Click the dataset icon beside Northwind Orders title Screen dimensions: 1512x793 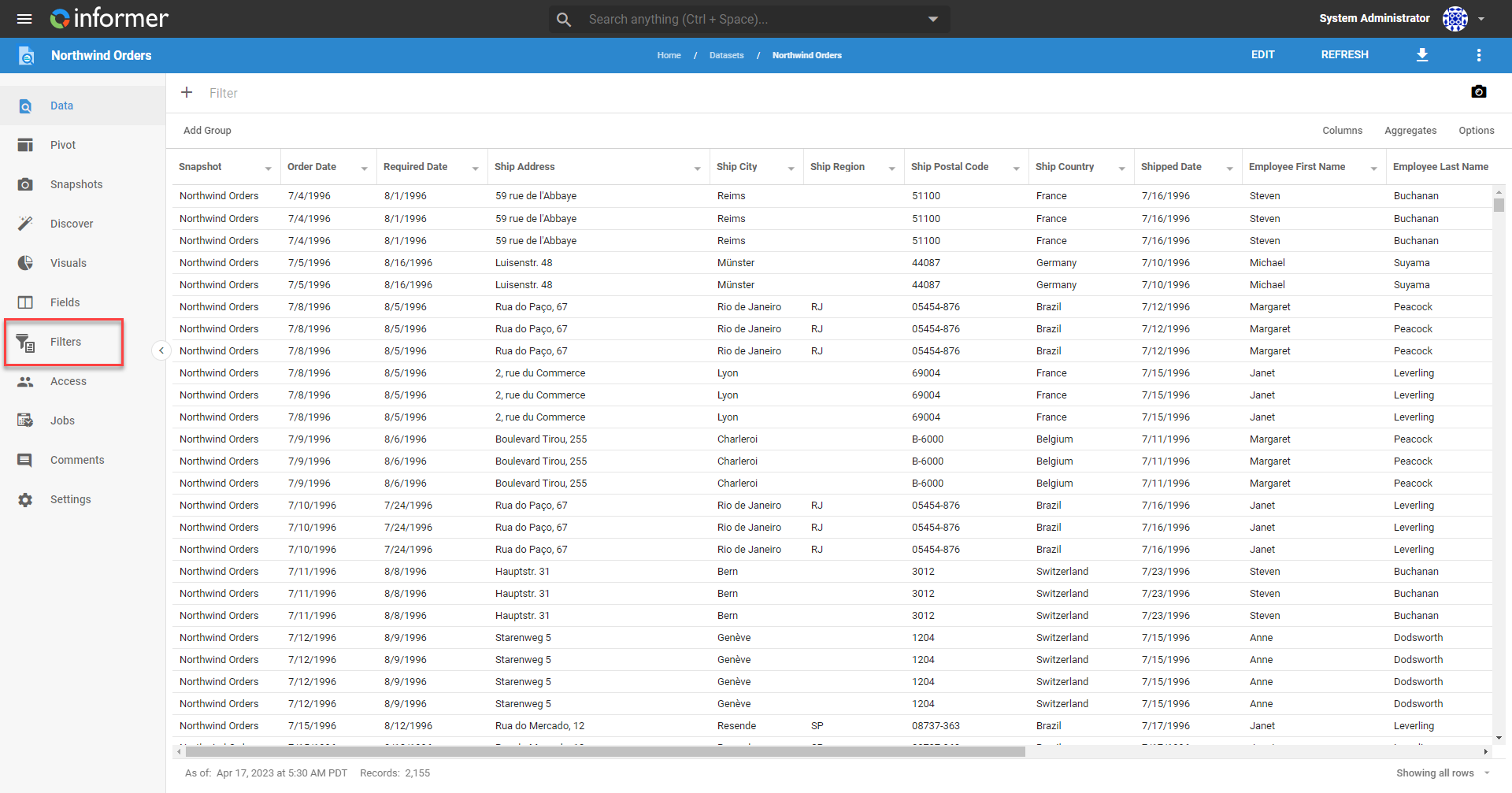(x=26, y=55)
